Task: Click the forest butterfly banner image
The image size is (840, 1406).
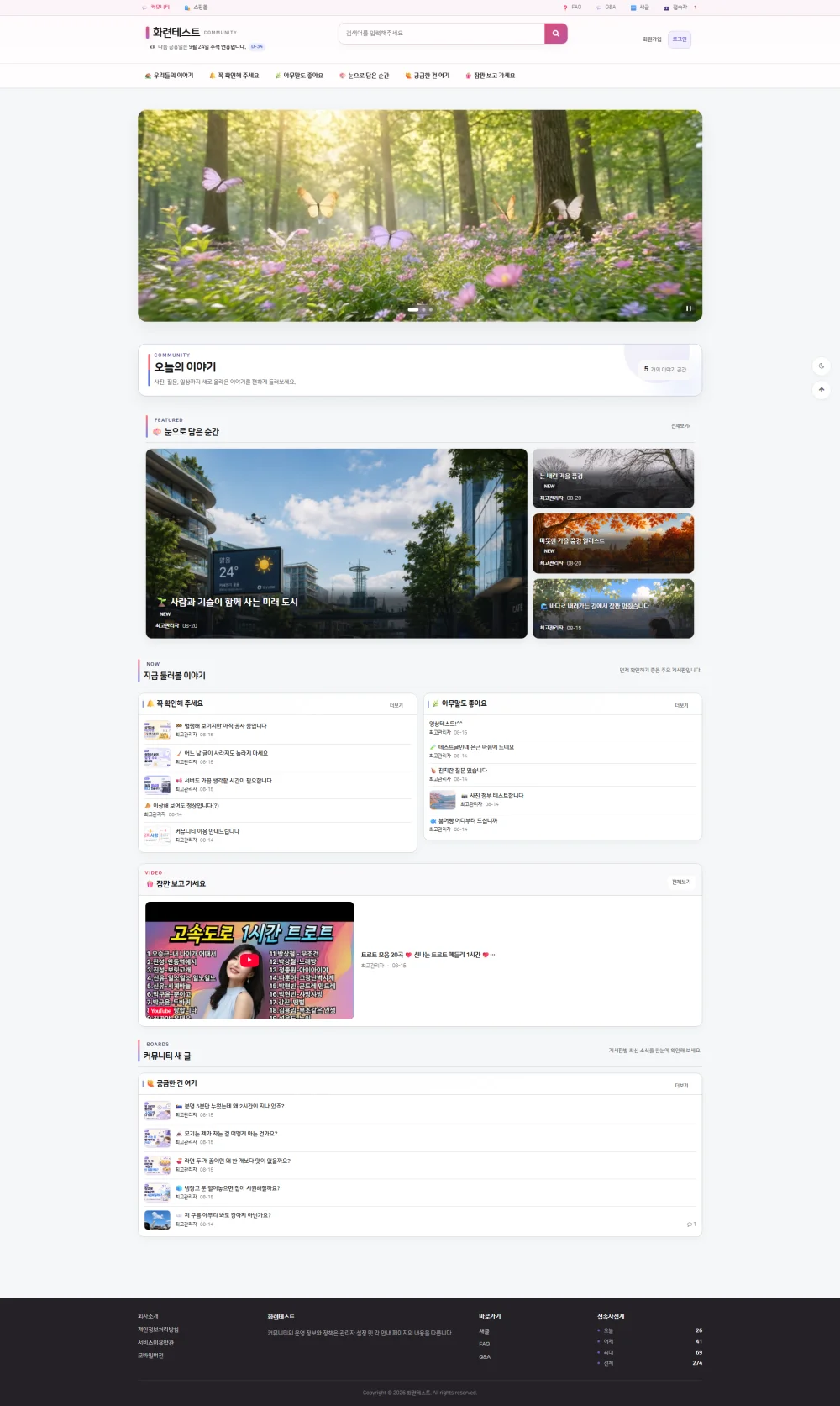Action: (420, 215)
